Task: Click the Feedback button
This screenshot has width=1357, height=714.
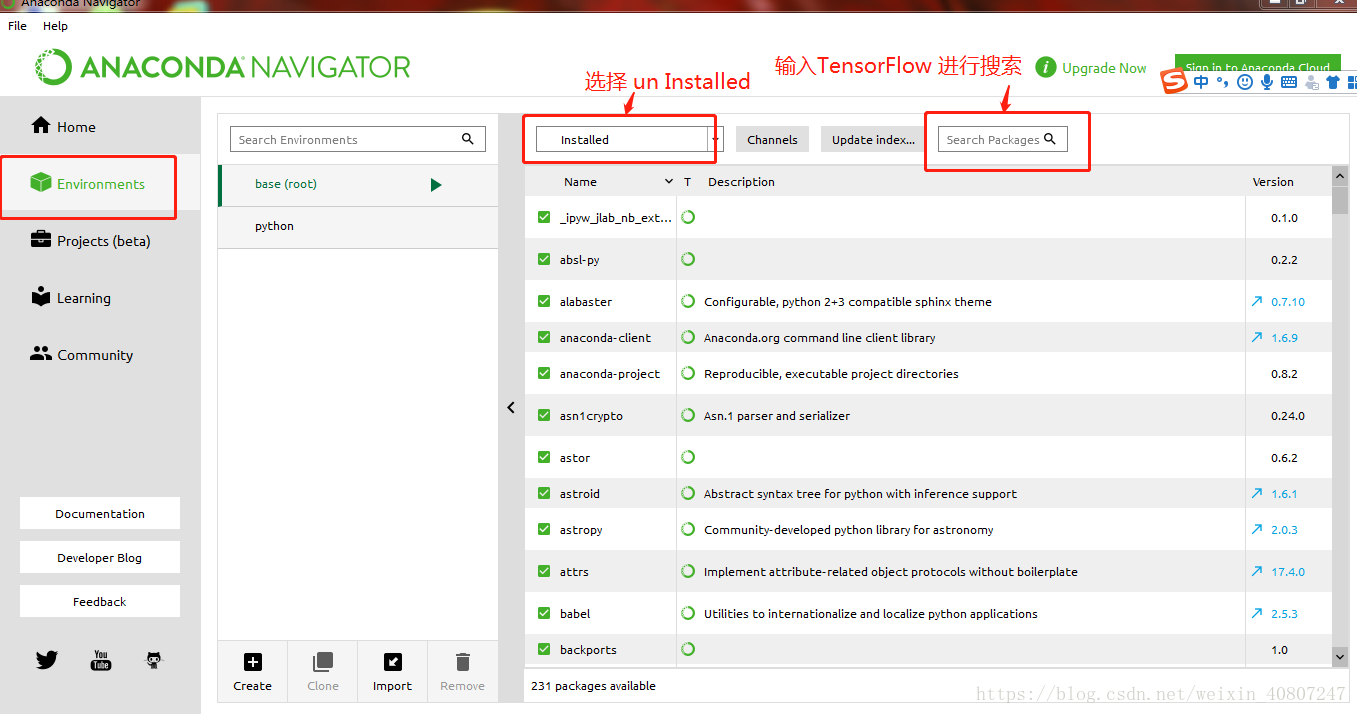Action: [100, 601]
